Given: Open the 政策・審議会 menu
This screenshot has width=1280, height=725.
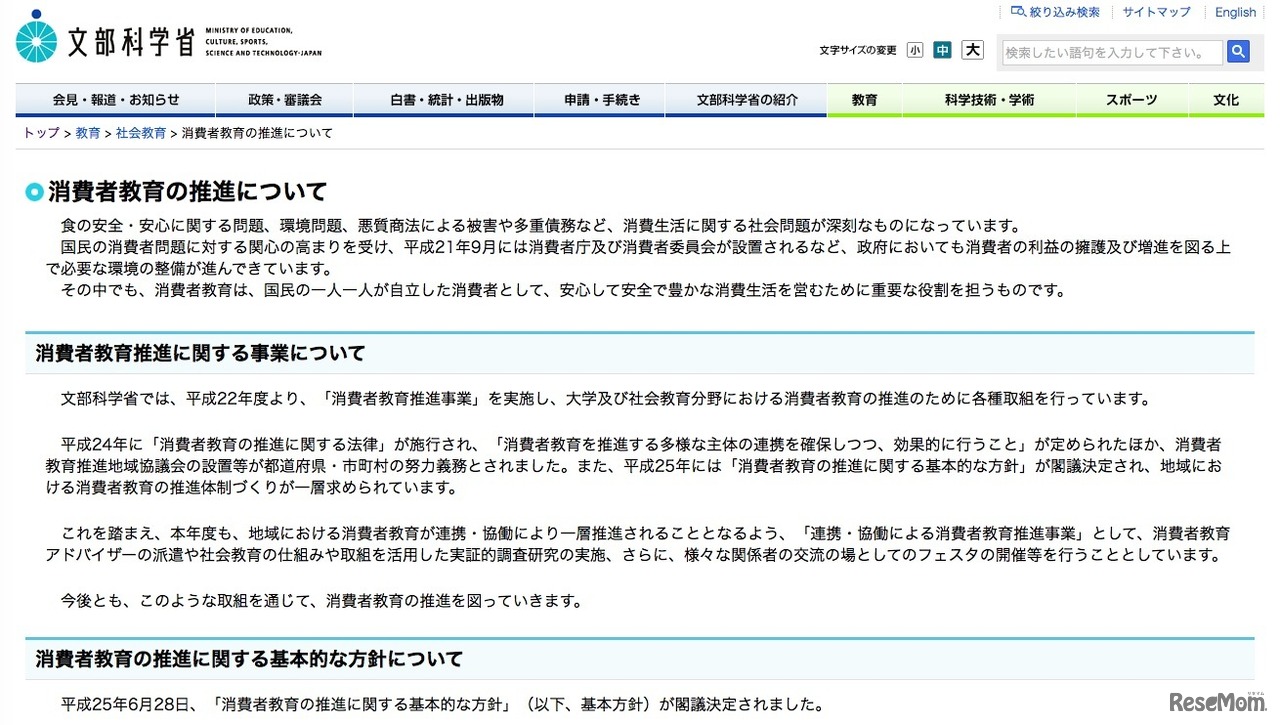Looking at the screenshot, I should pyautogui.click(x=285, y=100).
